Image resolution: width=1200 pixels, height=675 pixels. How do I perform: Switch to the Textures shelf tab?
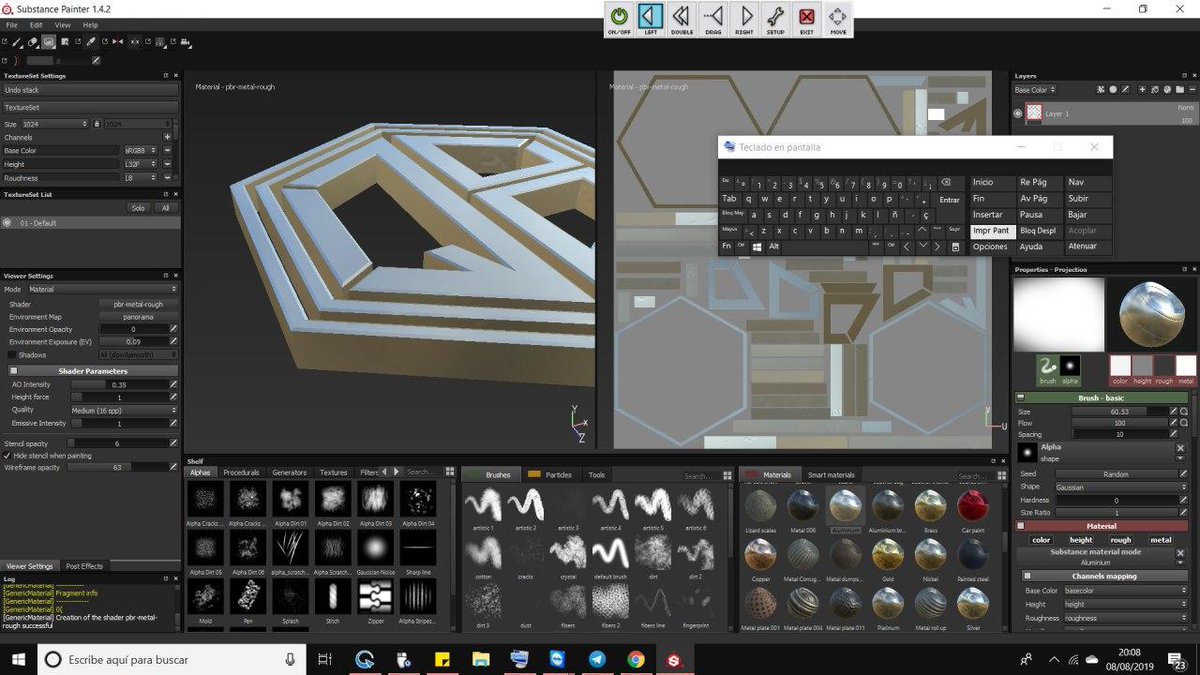tap(333, 473)
